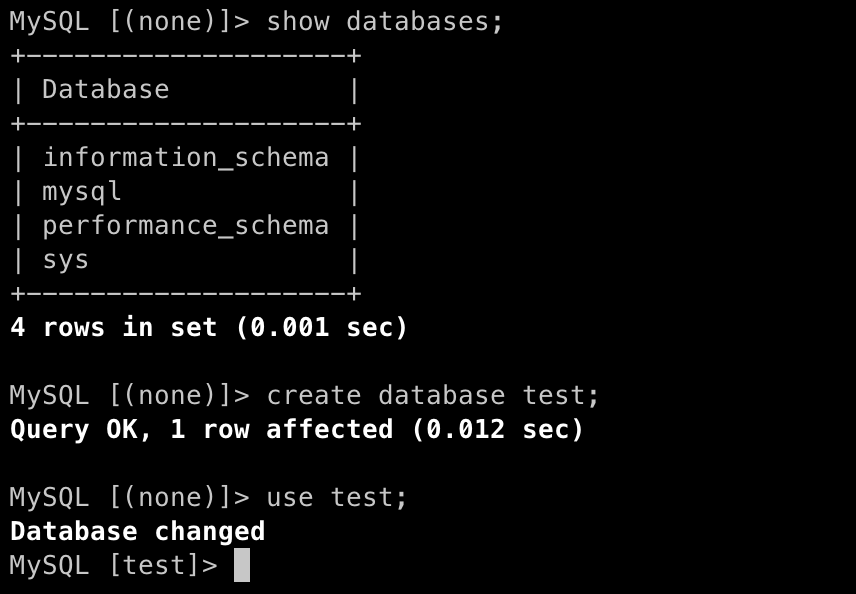Click the "Query OK, 1 row affected" message
The image size is (856, 594).
click(200, 429)
